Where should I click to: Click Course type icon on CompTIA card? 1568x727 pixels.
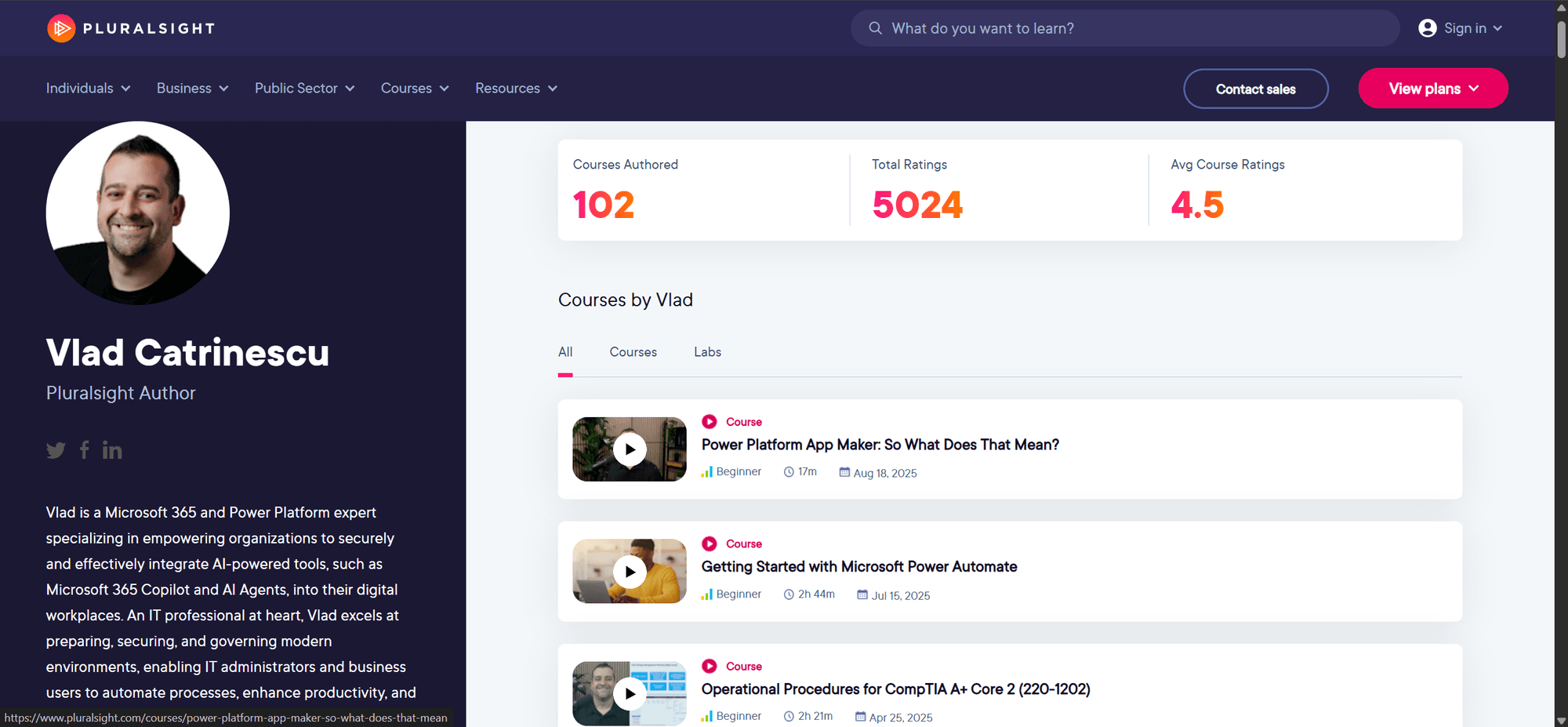pyautogui.click(x=710, y=667)
